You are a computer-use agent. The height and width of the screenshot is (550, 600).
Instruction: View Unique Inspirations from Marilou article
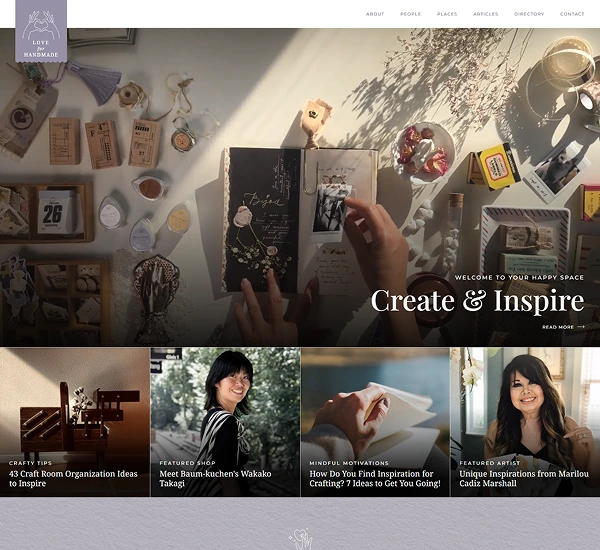524,478
